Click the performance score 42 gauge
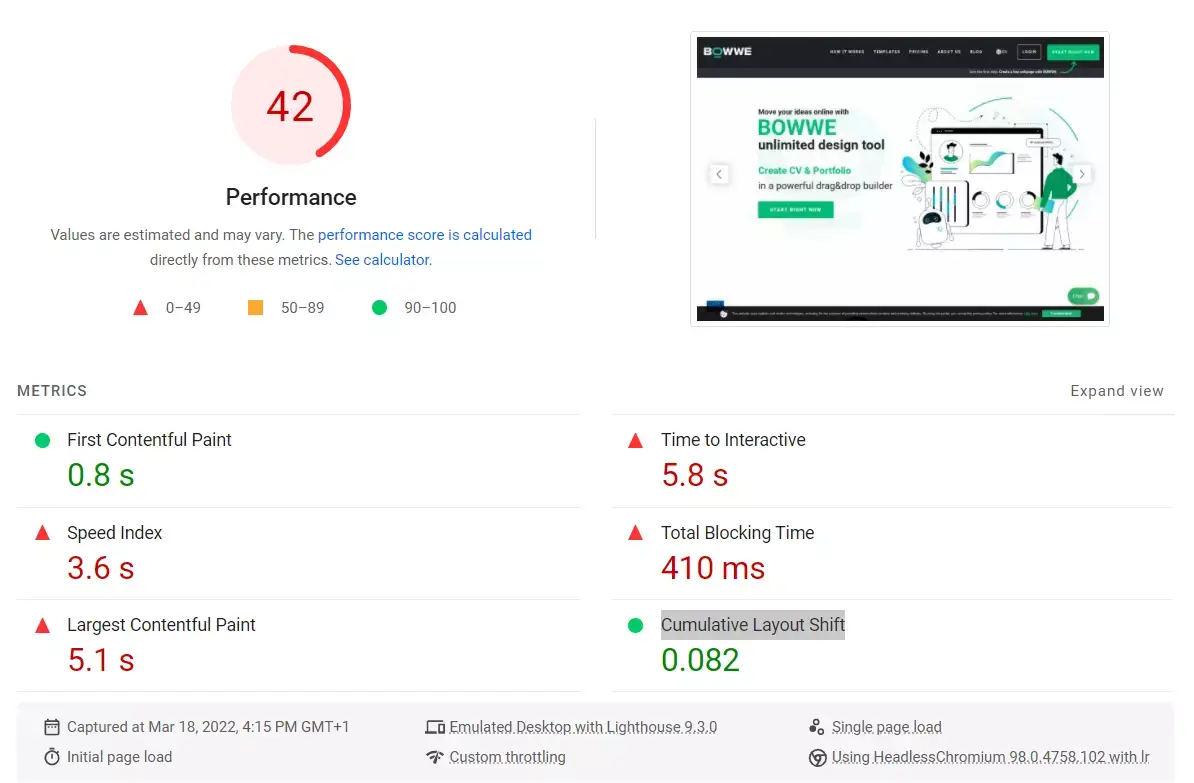Image resolution: width=1194 pixels, height=783 pixels. pyautogui.click(x=291, y=105)
